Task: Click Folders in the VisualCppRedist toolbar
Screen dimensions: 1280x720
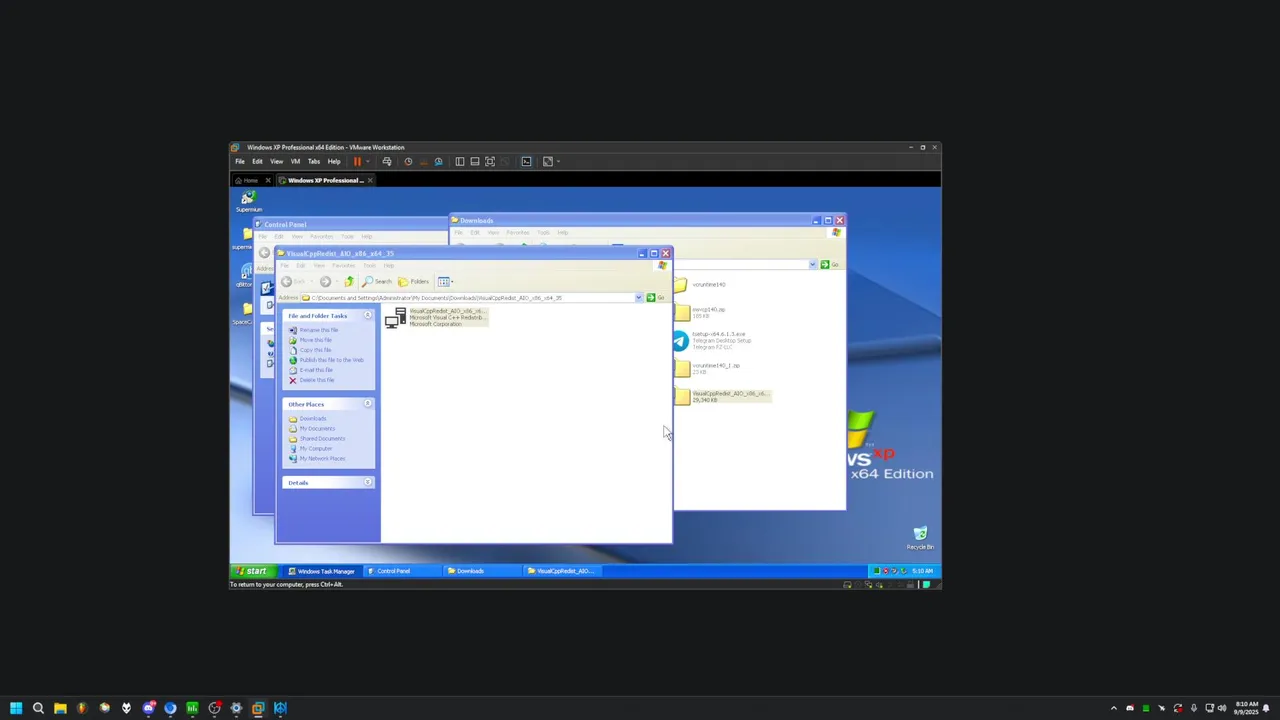Action: (414, 281)
